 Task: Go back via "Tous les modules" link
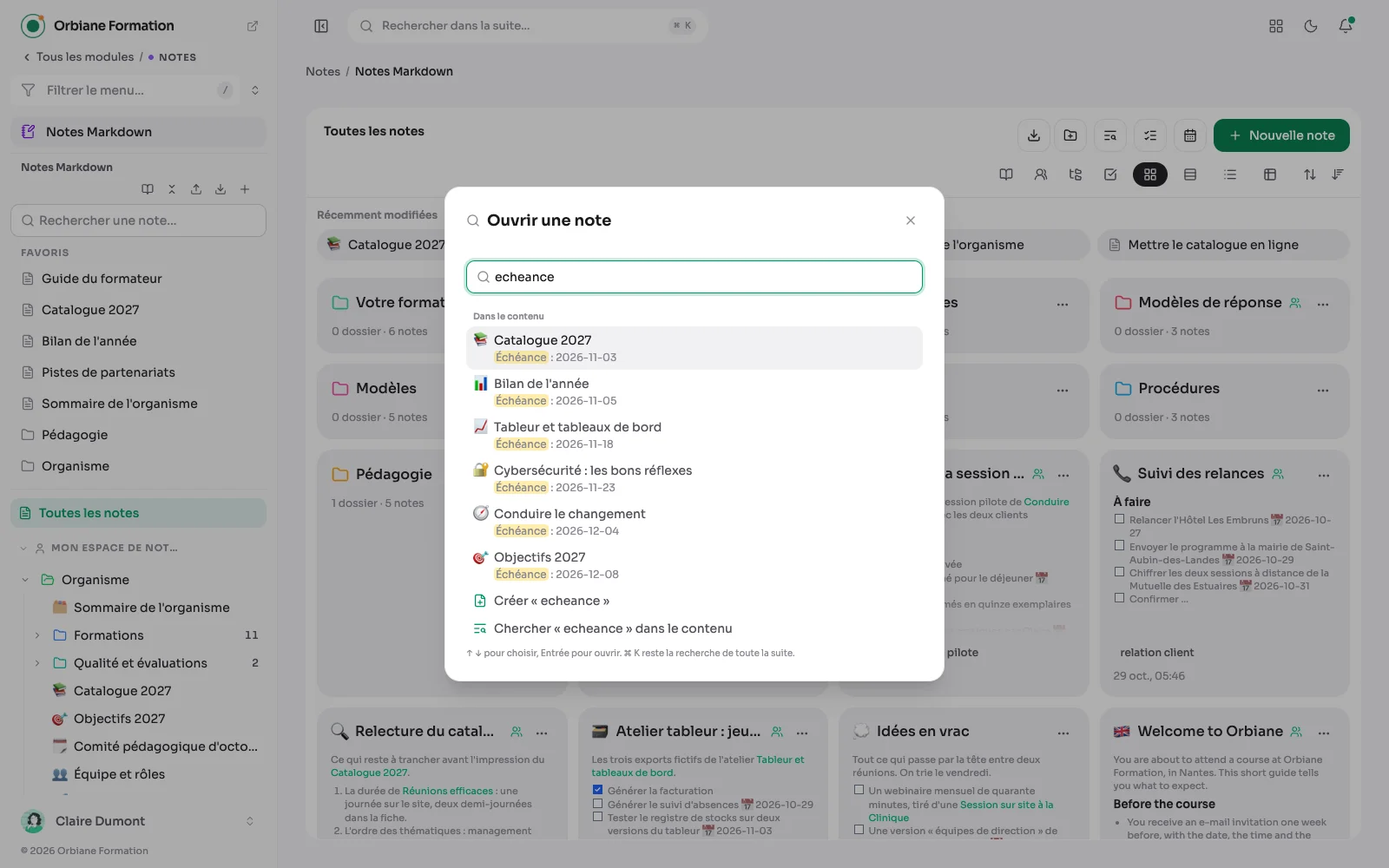point(79,57)
